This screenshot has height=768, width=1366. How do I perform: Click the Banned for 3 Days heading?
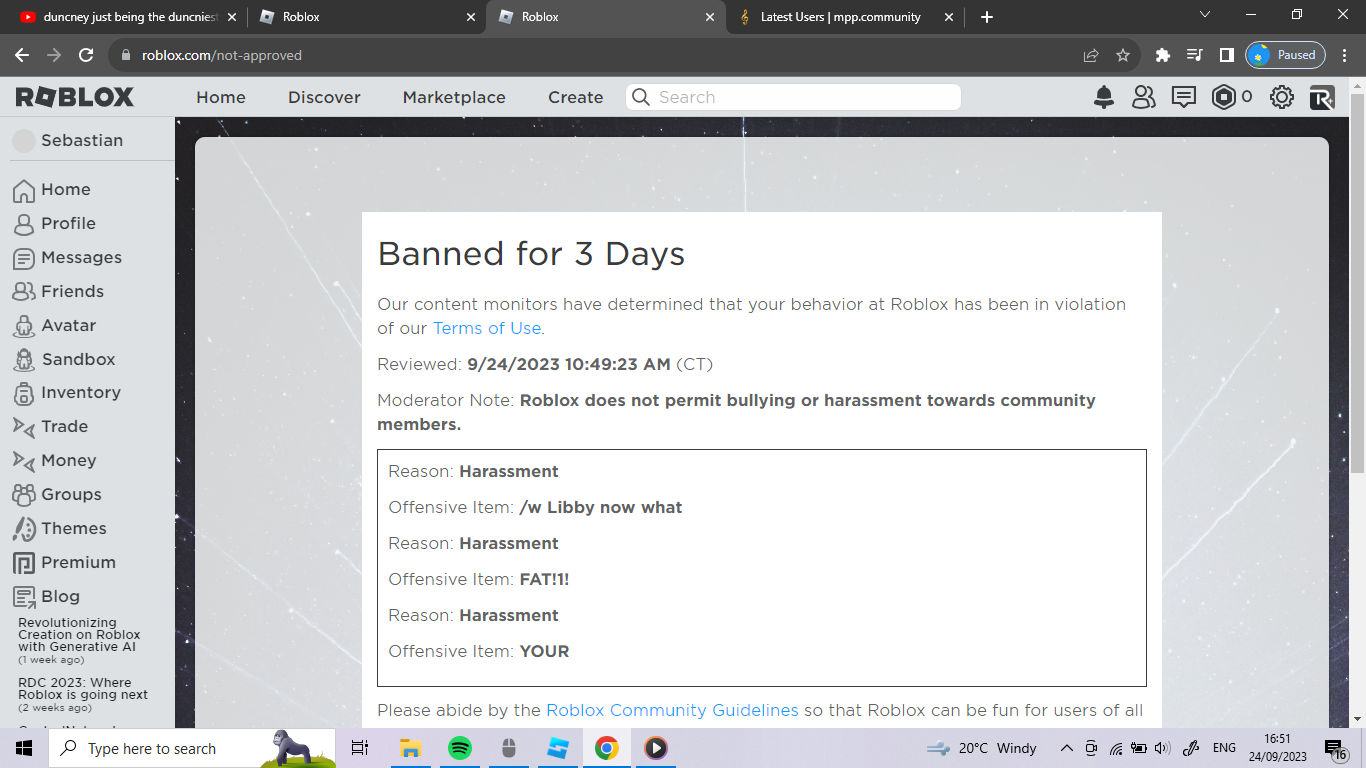[531, 254]
